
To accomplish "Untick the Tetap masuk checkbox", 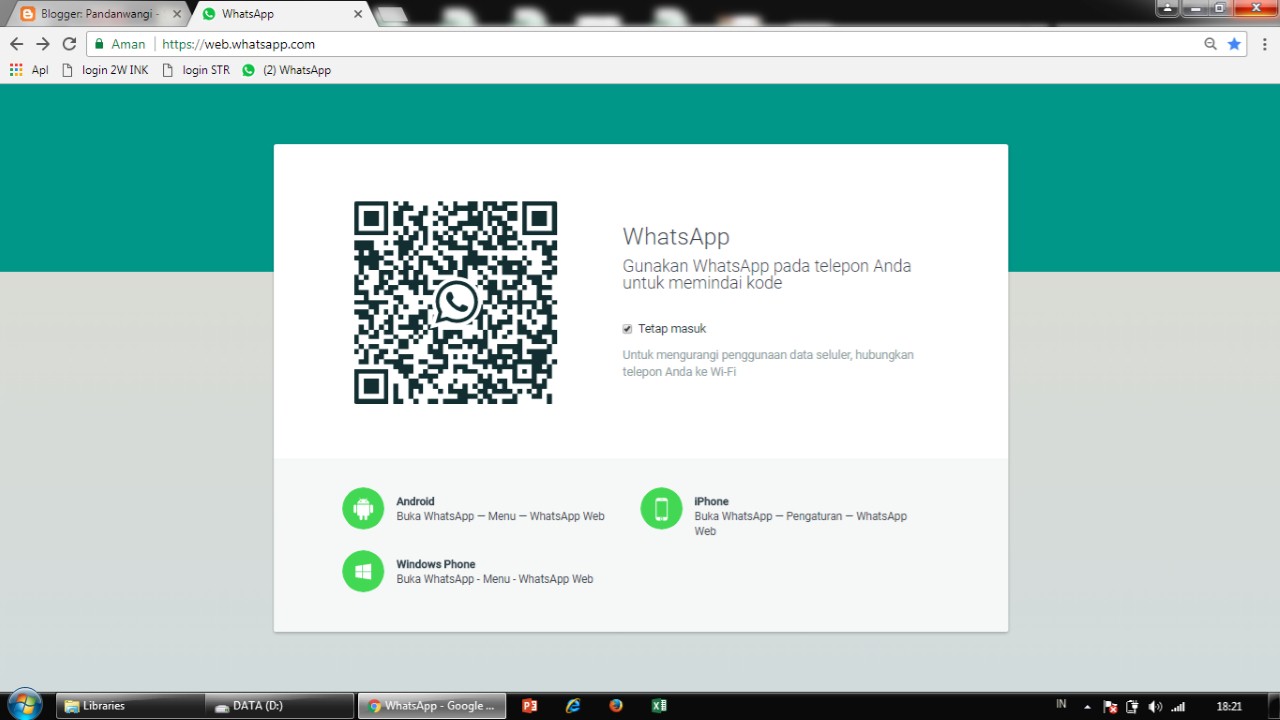I will click(x=627, y=329).
